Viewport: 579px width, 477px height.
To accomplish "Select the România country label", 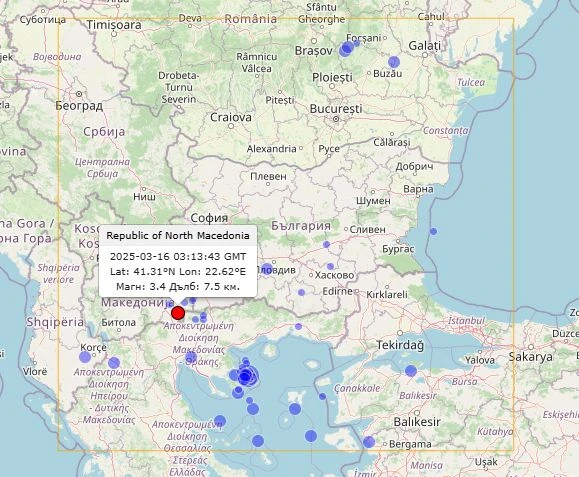I will point(251,19).
